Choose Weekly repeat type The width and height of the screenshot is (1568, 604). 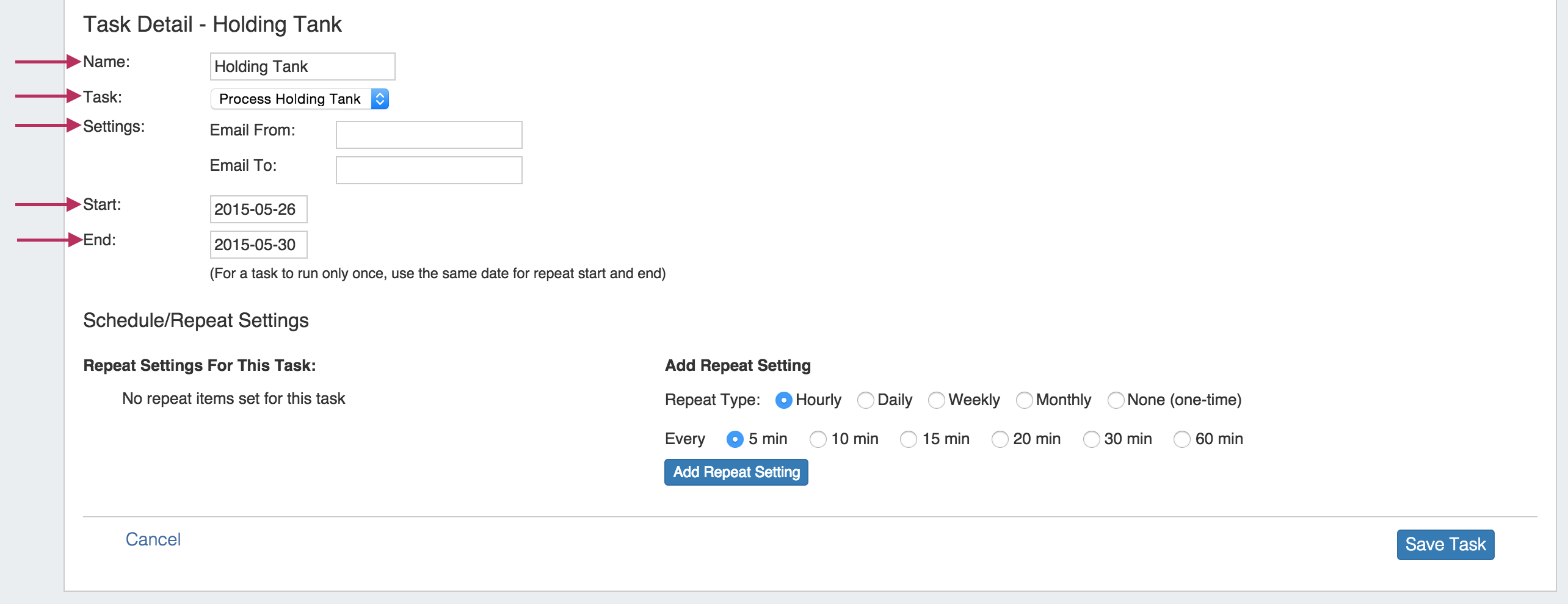click(936, 400)
